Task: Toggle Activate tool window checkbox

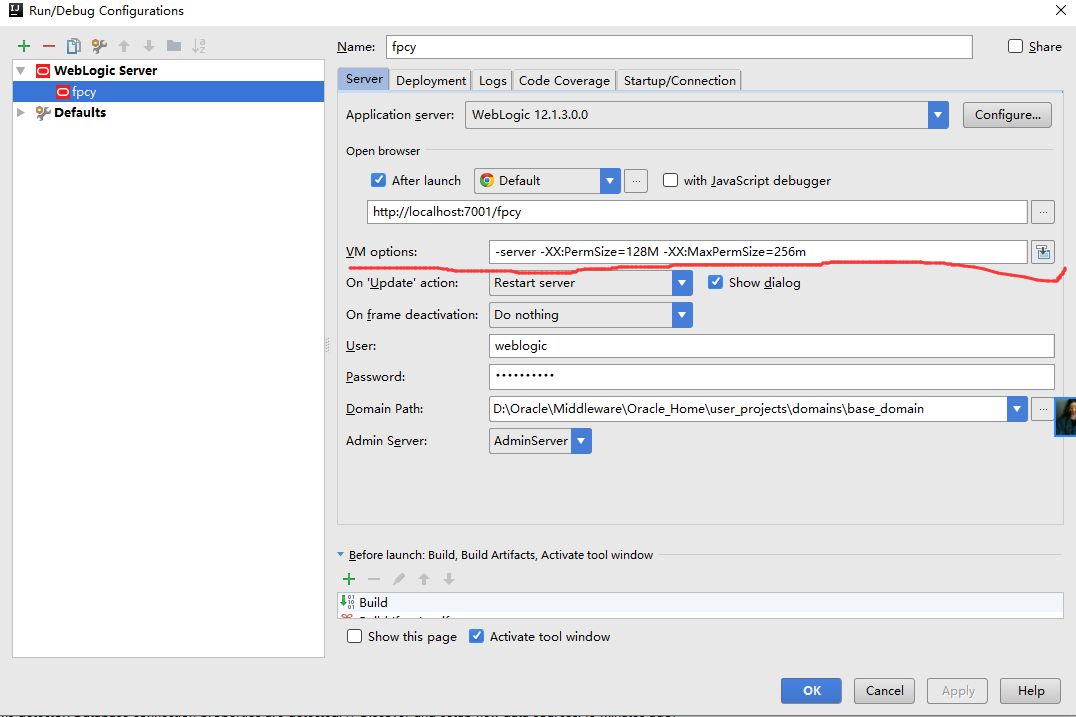Action: tap(476, 636)
